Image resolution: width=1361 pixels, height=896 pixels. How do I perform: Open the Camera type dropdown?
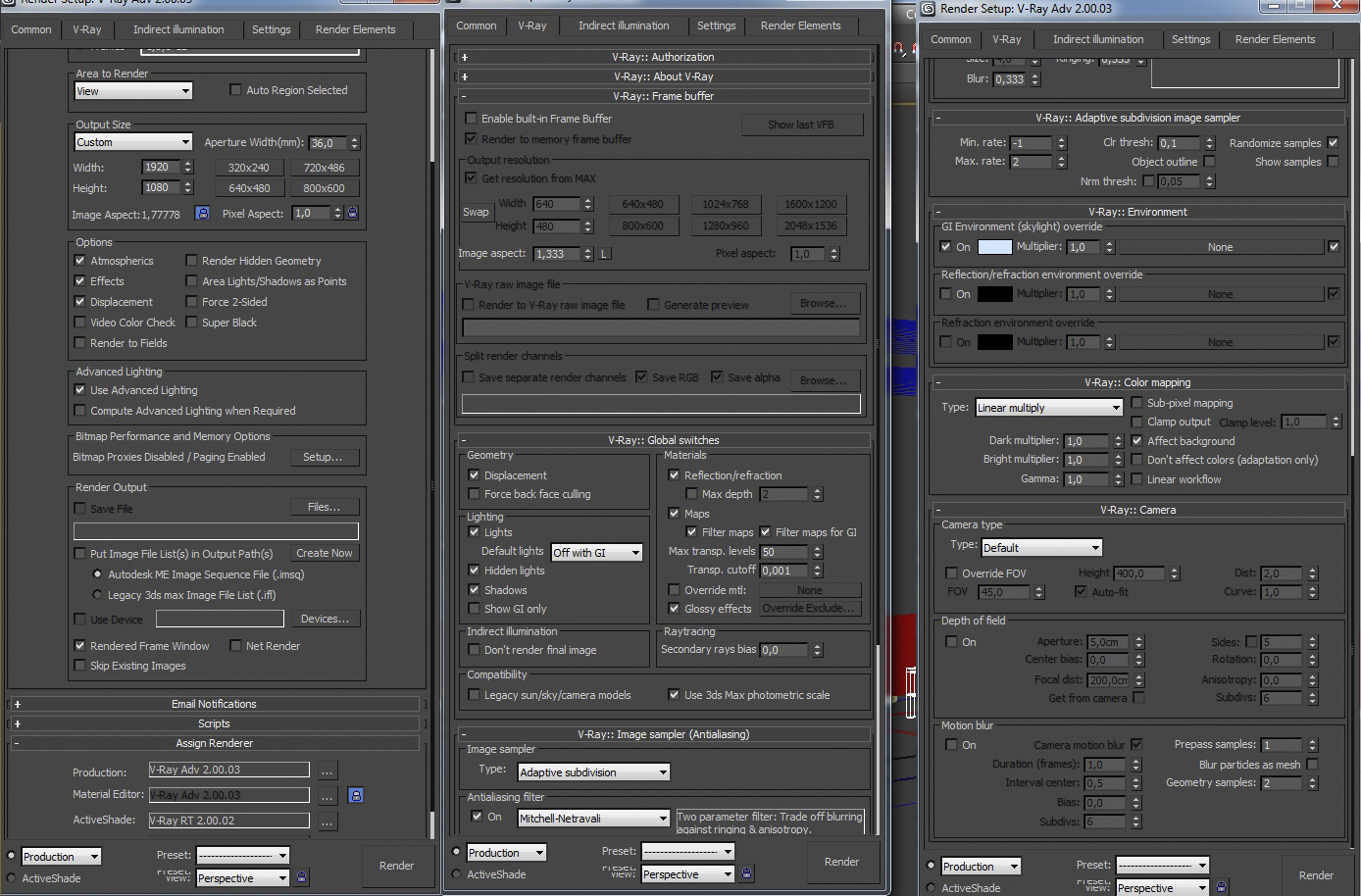pyautogui.click(x=1041, y=548)
